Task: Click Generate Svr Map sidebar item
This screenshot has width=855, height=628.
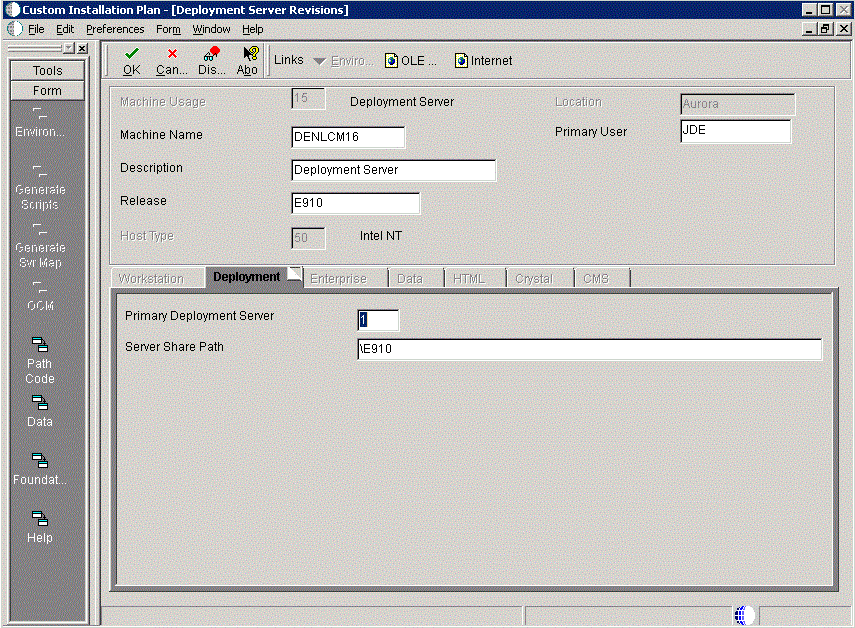Action: click(x=40, y=246)
